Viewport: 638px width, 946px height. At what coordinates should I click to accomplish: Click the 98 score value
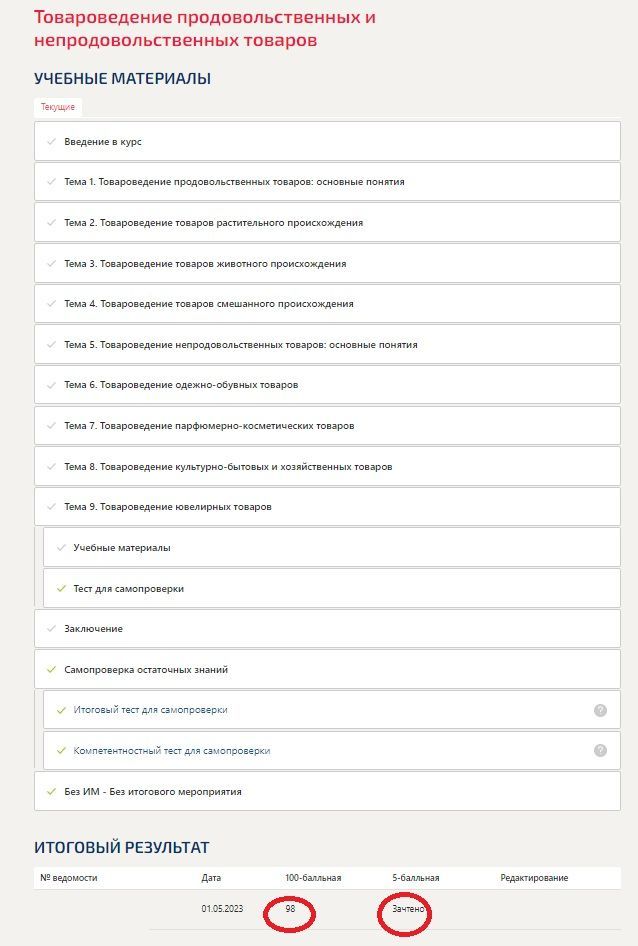290,910
